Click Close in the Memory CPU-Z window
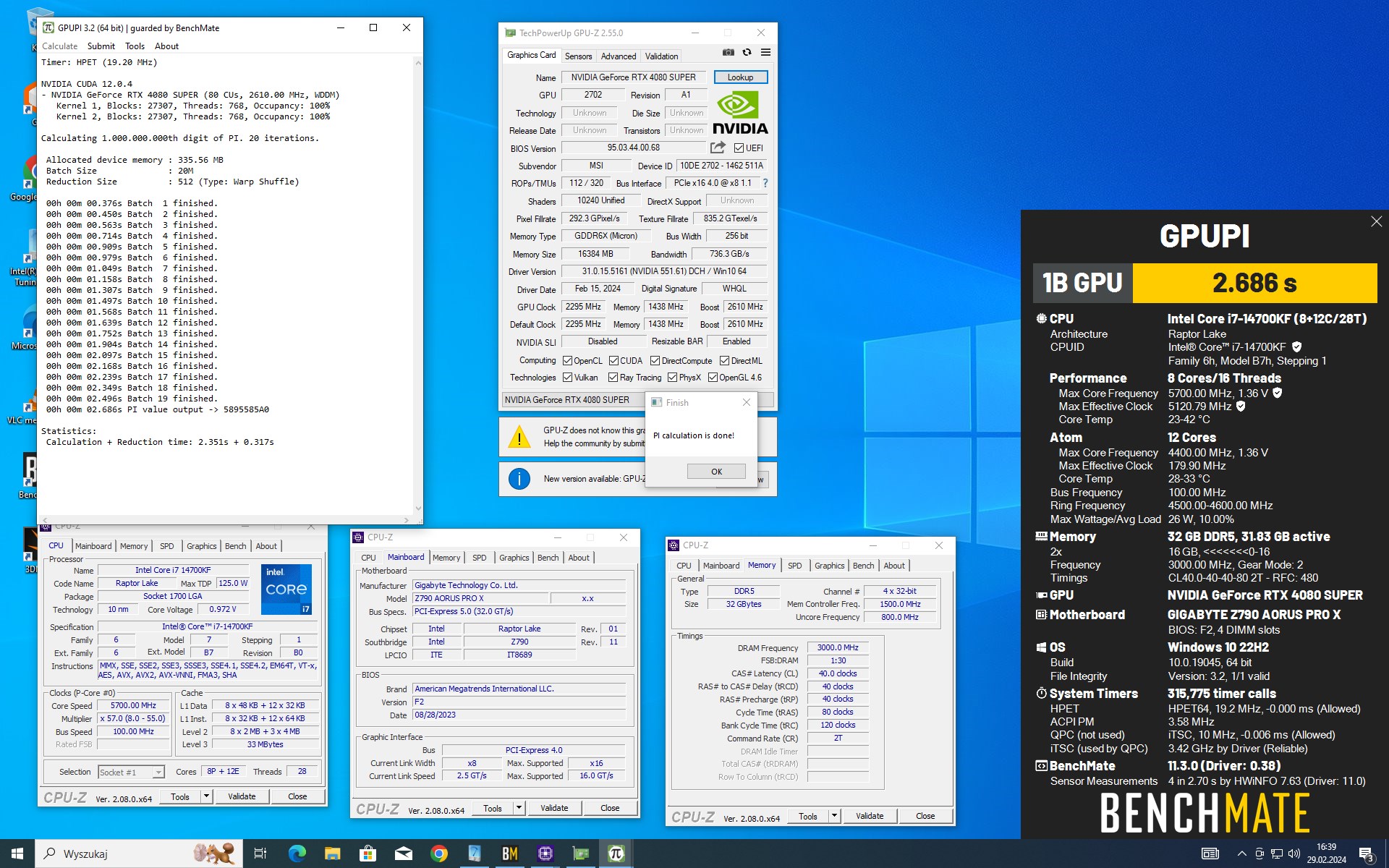Screen dimensions: 1389x868 [x=925, y=816]
